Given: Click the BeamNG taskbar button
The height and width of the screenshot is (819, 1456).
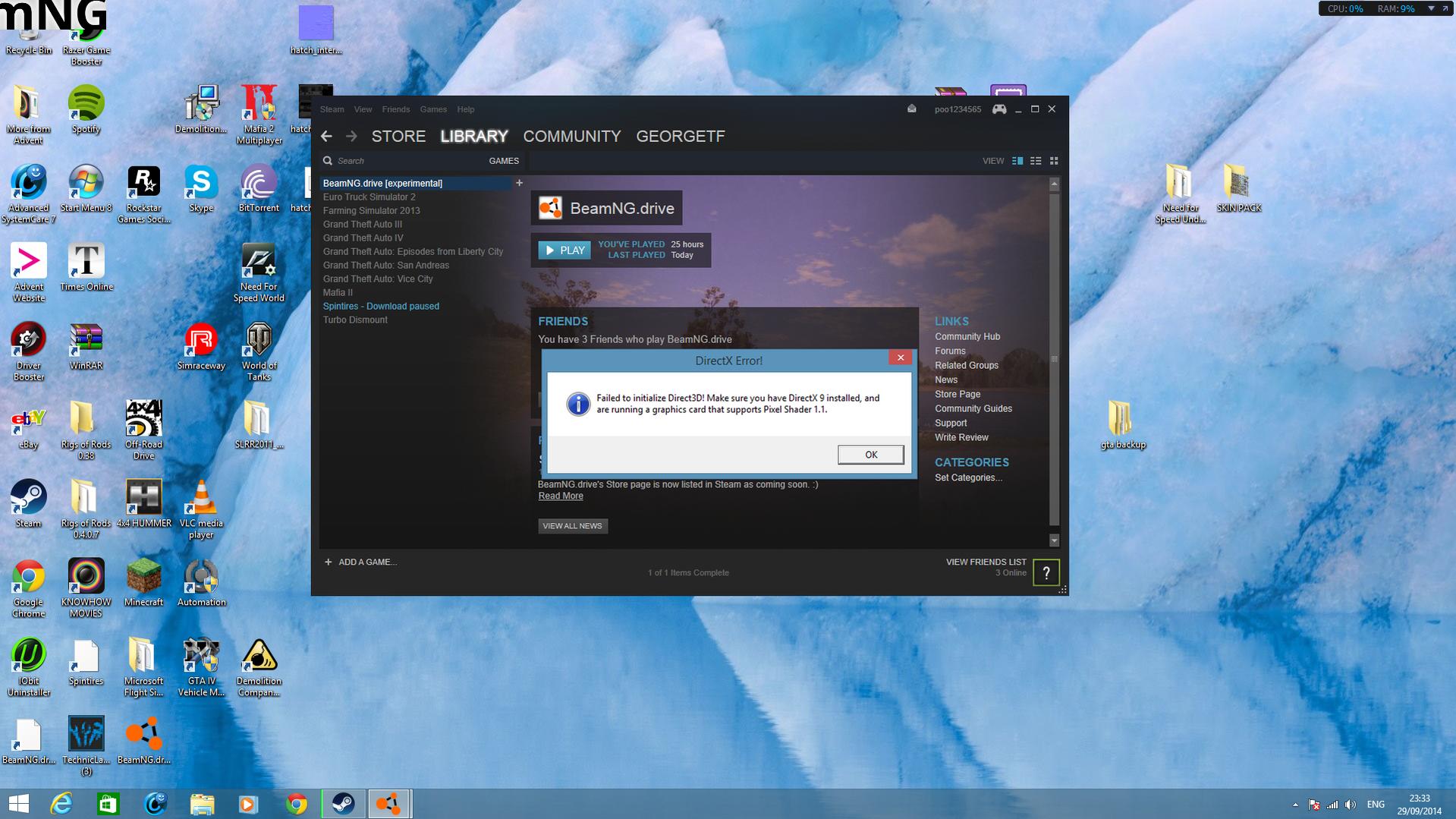Looking at the screenshot, I should [x=389, y=804].
